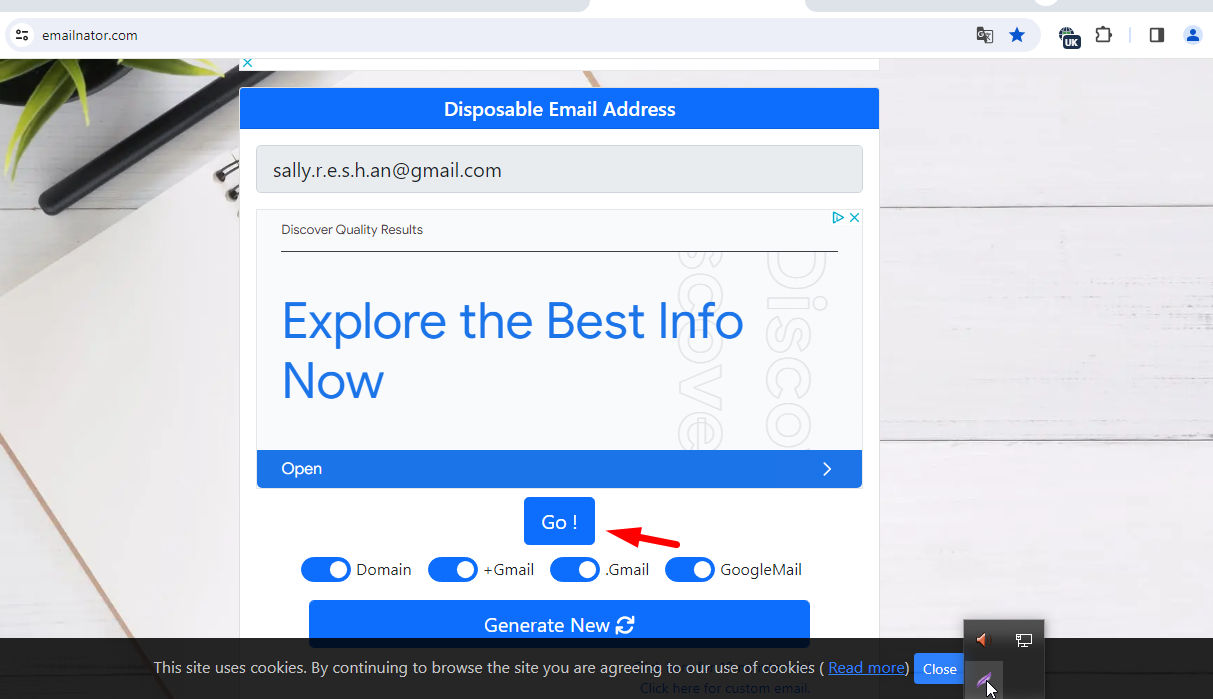Open the UK globe extension icon
Viewport: 1213px width, 699px height.
[1069, 37]
